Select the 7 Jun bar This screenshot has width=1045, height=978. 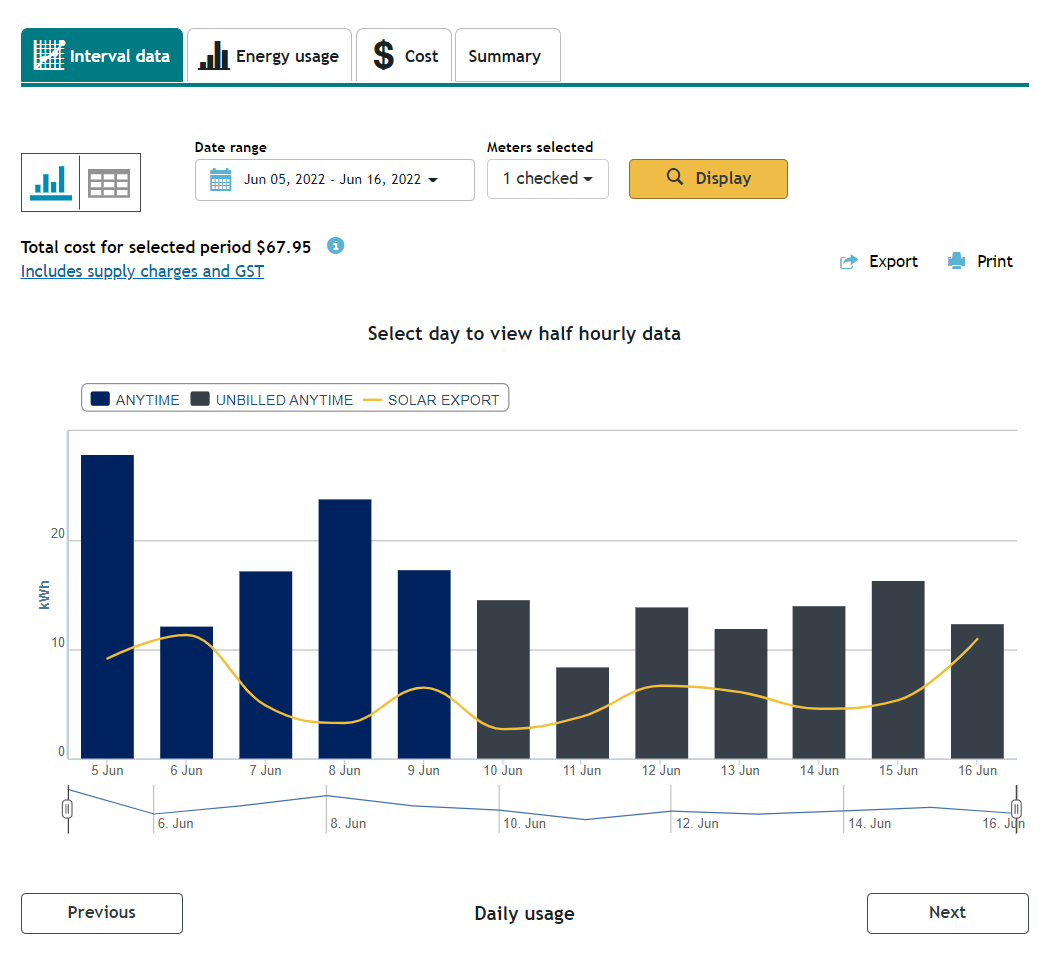click(x=266, y=665)
